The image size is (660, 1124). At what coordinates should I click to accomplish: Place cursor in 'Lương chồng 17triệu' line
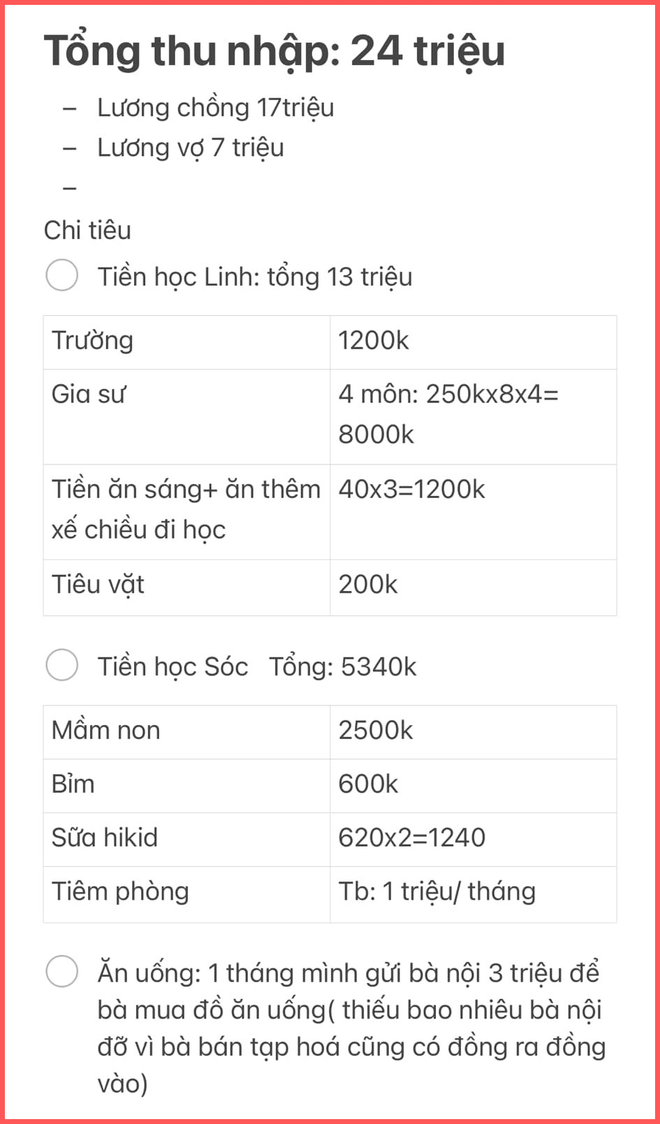tap(215, 108)
